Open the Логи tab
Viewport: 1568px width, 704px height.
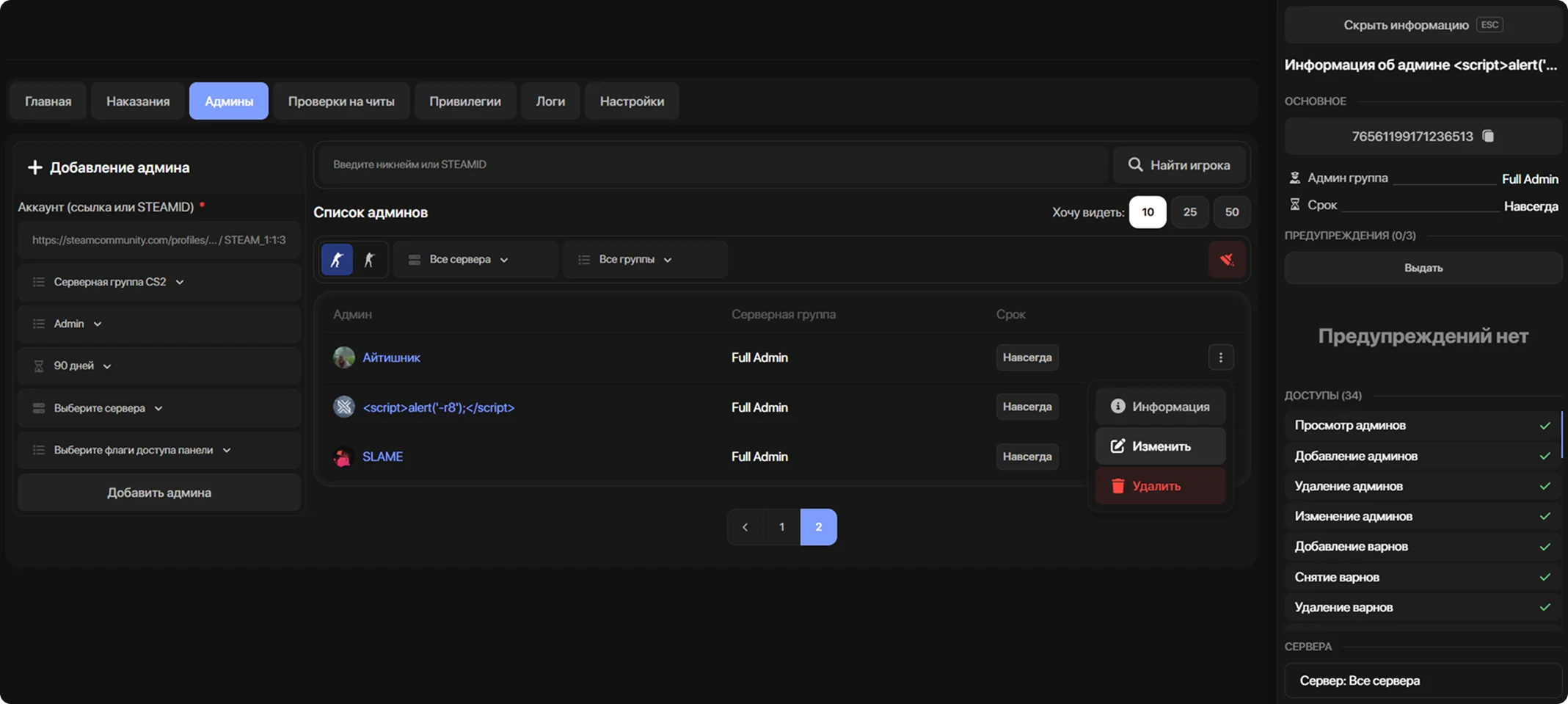click(550, 101)
